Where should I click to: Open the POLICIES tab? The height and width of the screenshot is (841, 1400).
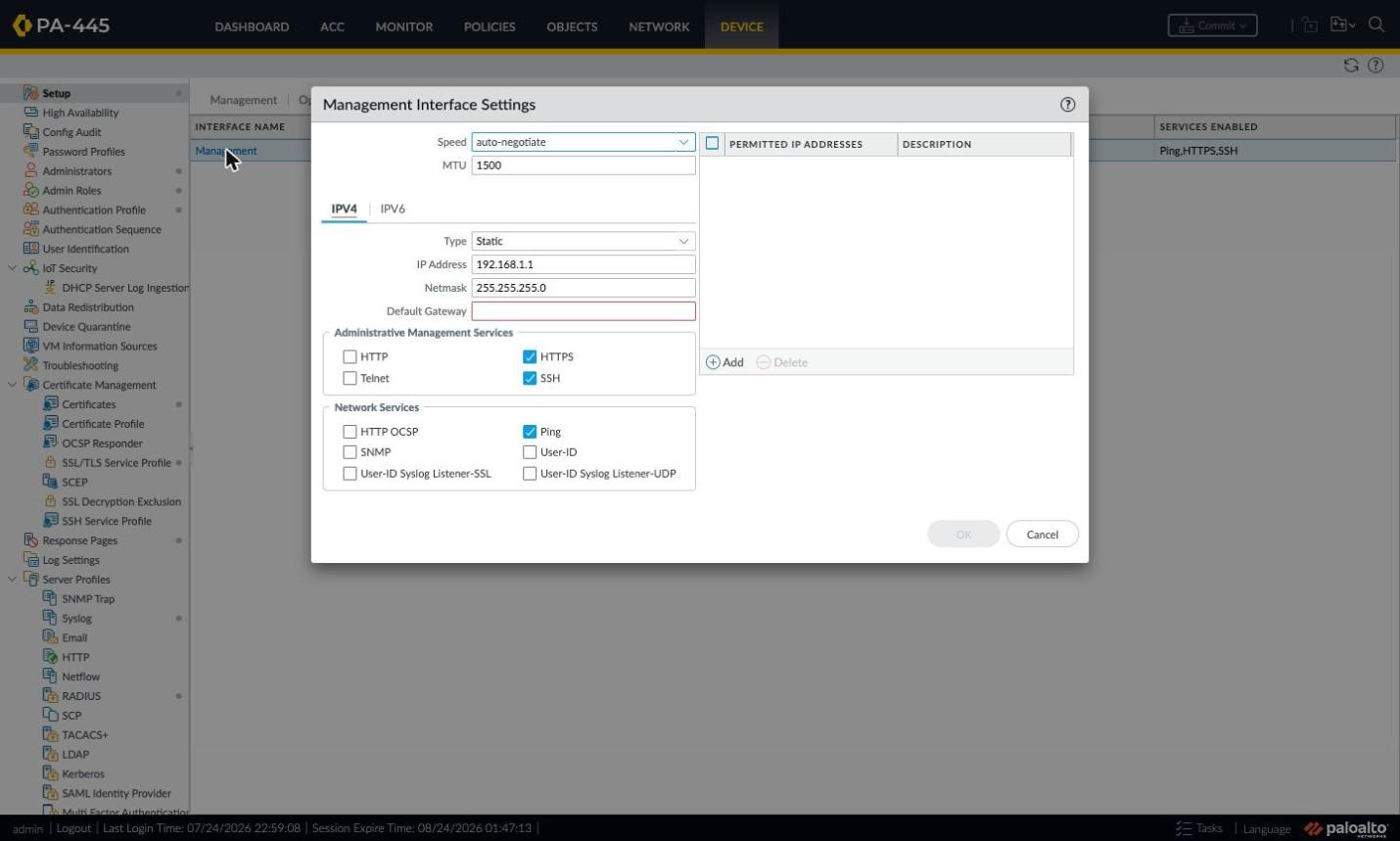click(490, 26)
